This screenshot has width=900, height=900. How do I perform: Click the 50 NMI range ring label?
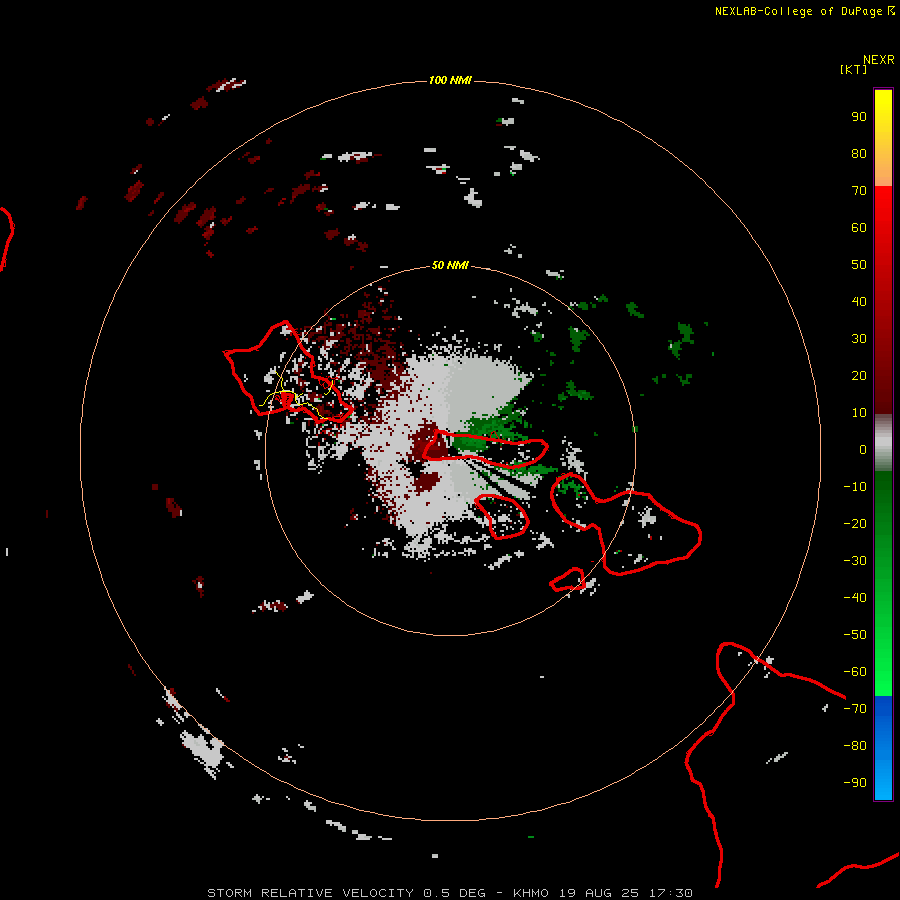(450, 265)
